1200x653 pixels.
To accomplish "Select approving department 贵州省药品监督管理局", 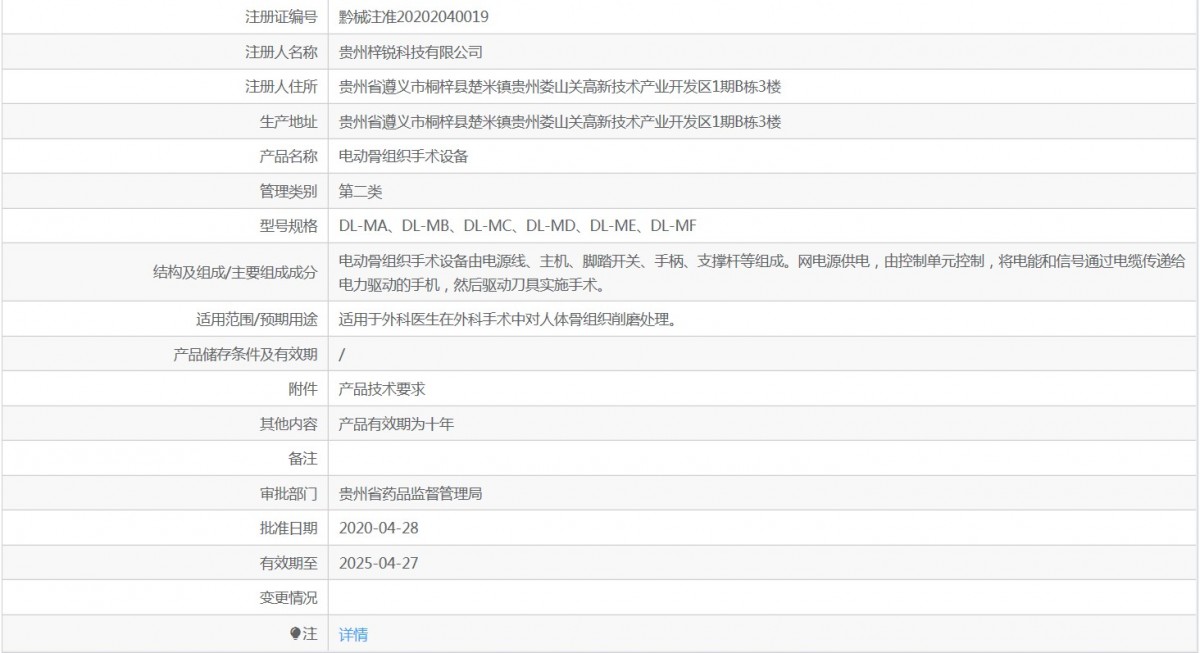I will click(x=411, y=494).
